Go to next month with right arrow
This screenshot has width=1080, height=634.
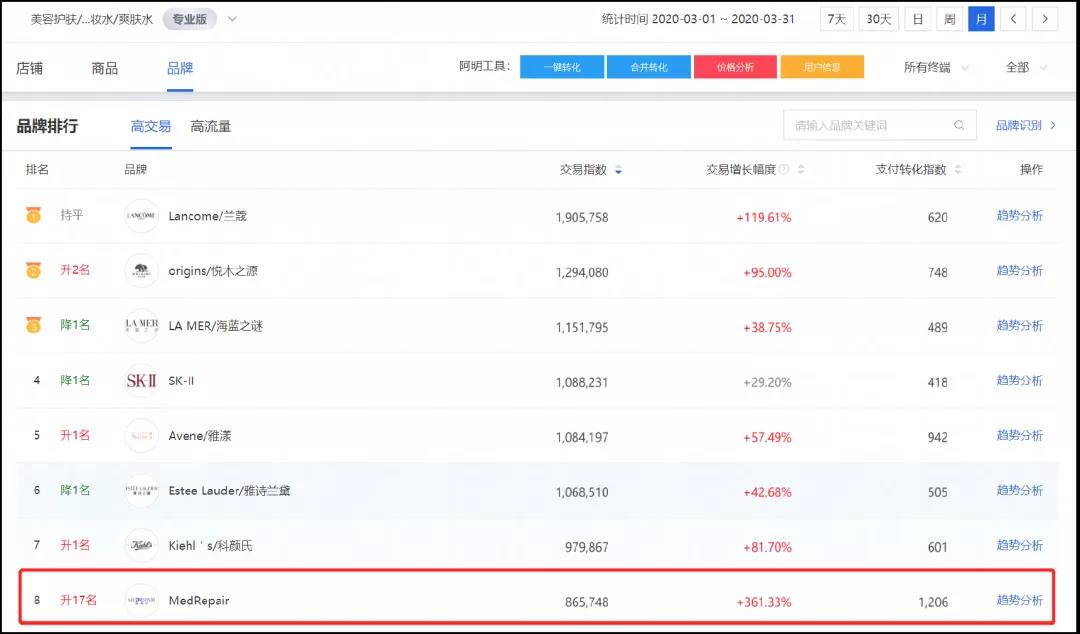tap(1045, 19)
